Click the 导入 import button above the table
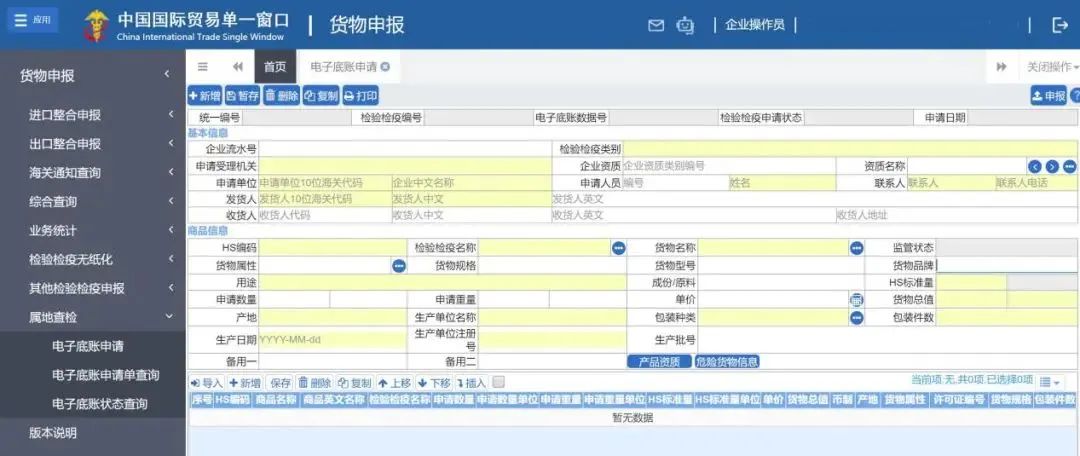 tap(206, 383)
